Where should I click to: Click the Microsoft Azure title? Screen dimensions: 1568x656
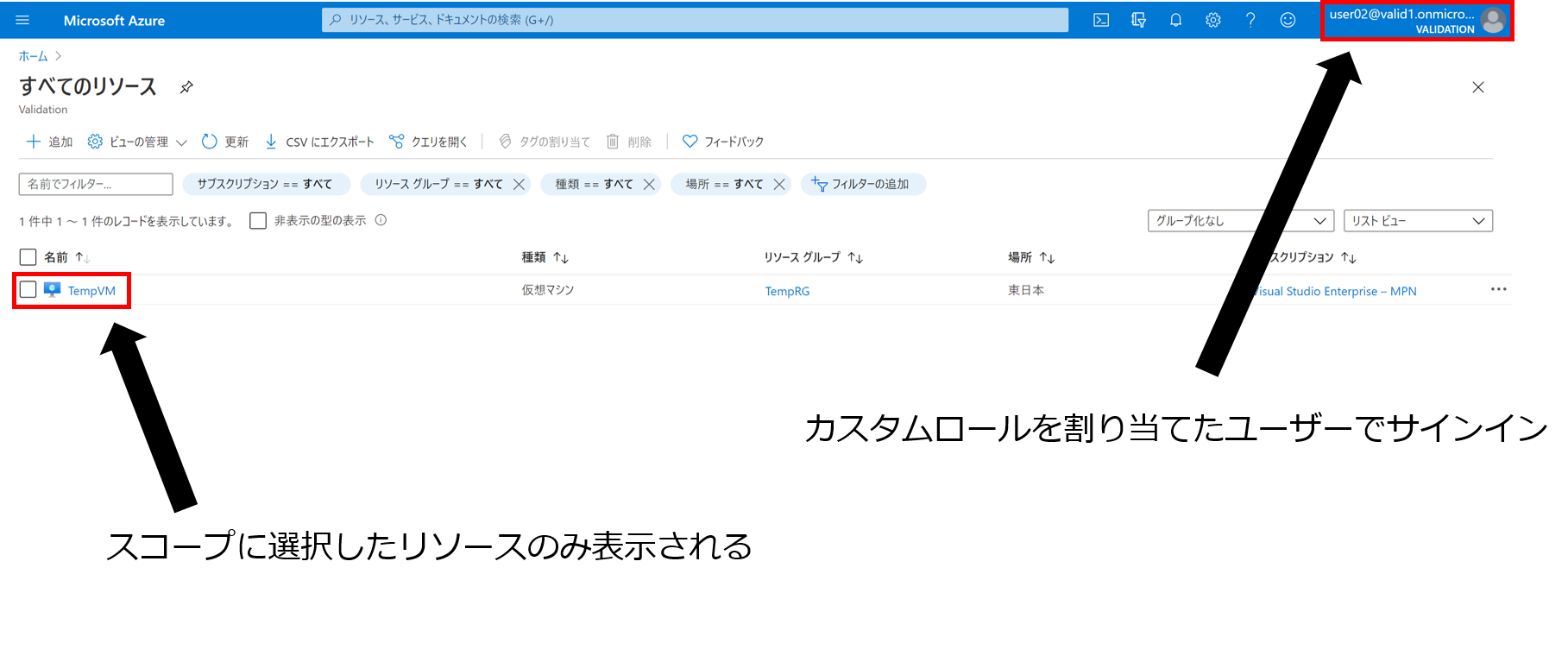click(114, 21)
